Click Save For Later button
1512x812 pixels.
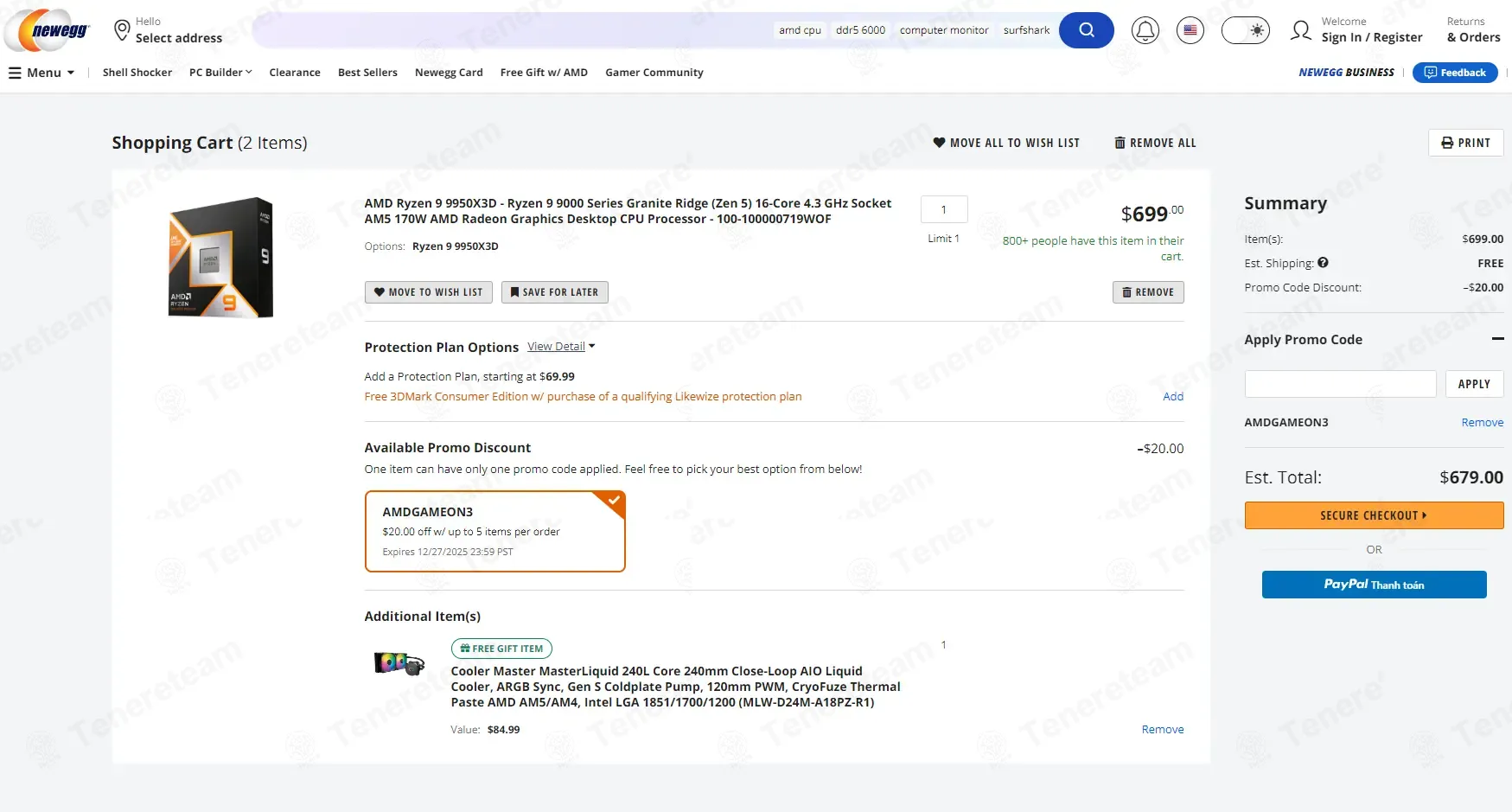tap(554, 292)
